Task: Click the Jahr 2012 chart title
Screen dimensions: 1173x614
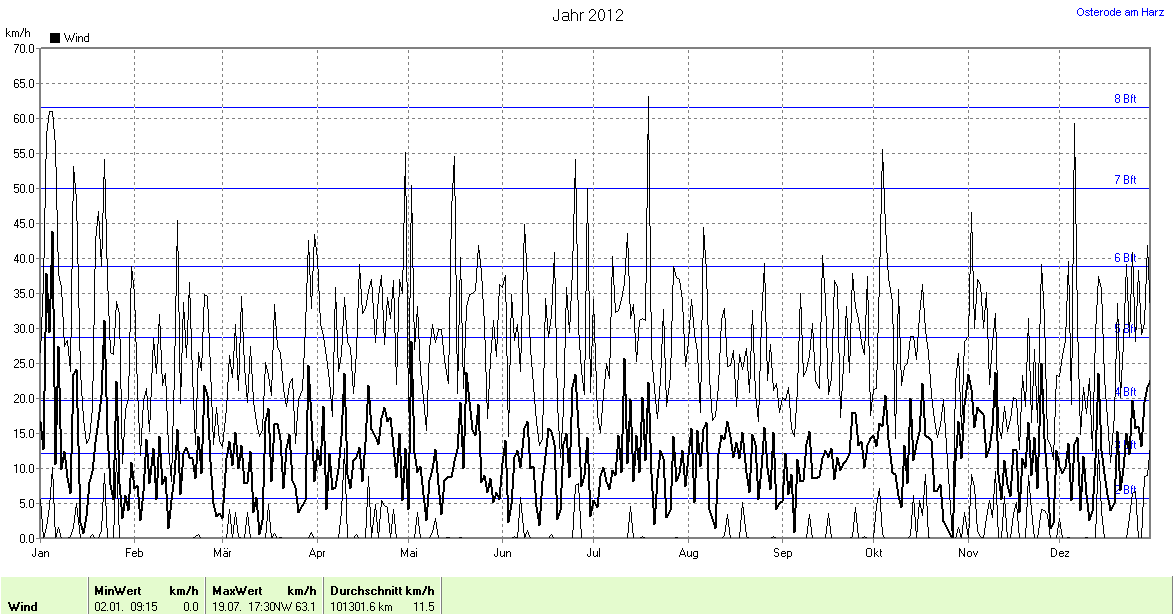Action: [587, 15]
